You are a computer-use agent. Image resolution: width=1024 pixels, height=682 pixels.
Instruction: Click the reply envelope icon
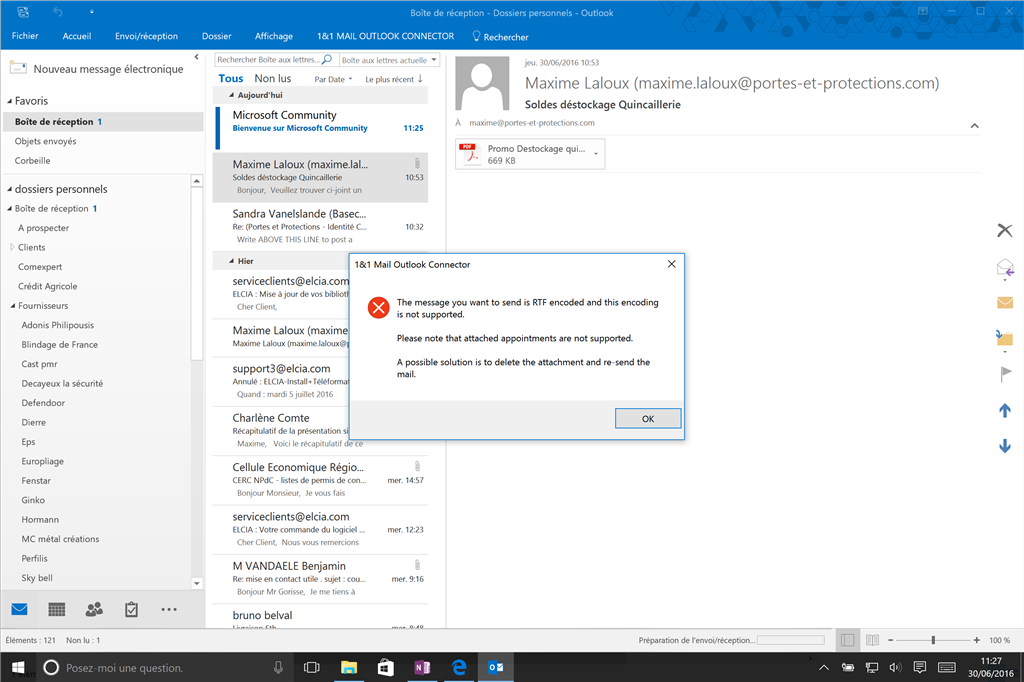click(1004, 268)
